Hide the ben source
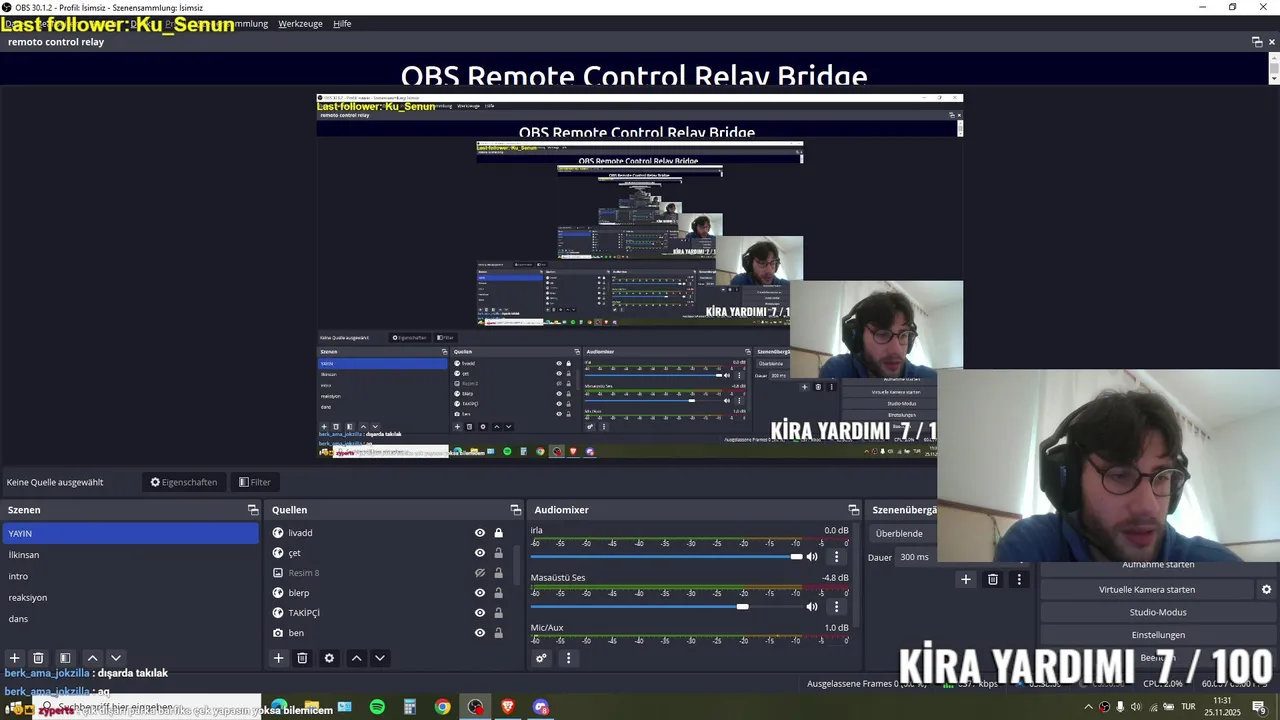The height and width of the screenshot is (720, 1280). click(x=480, y=633)
